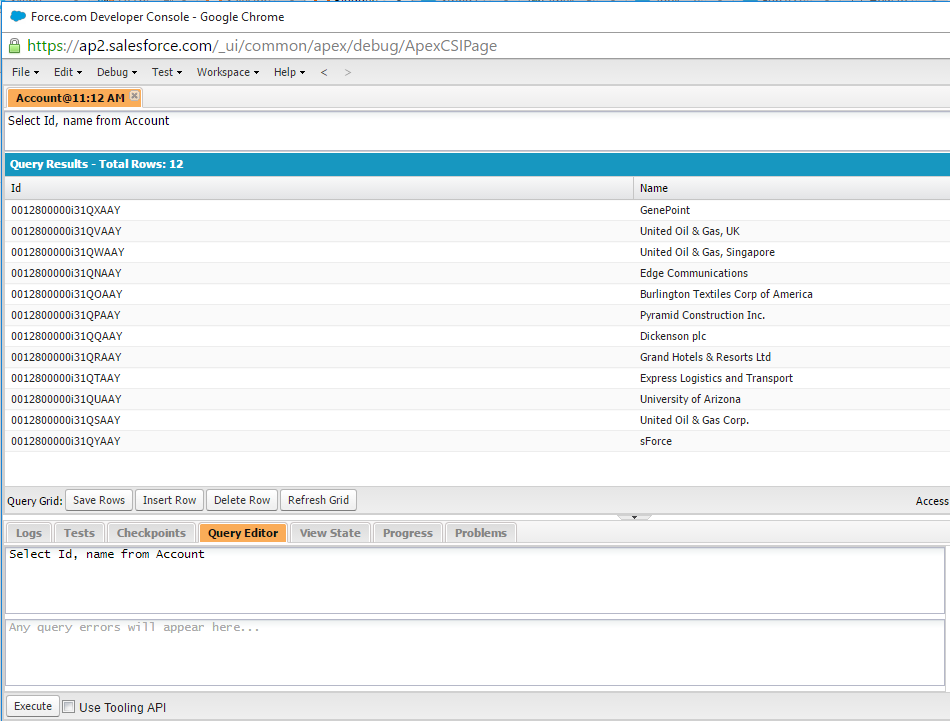The width and height of the screenshot is (950, 721).
Task: Open the Workspace dropdown menu
Action: pyautogui.click(x=225, y=72)
